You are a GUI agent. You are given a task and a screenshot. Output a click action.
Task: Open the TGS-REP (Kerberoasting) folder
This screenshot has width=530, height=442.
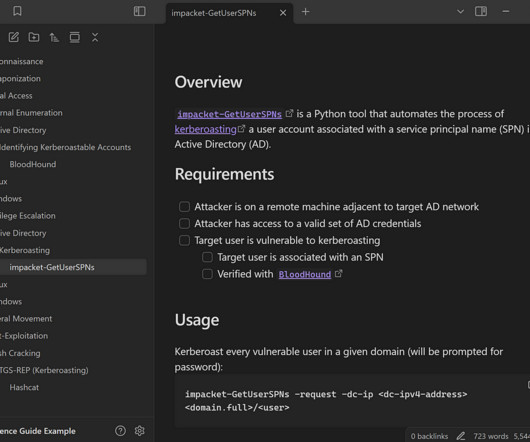pyautogui.click(x=44, y=370)
